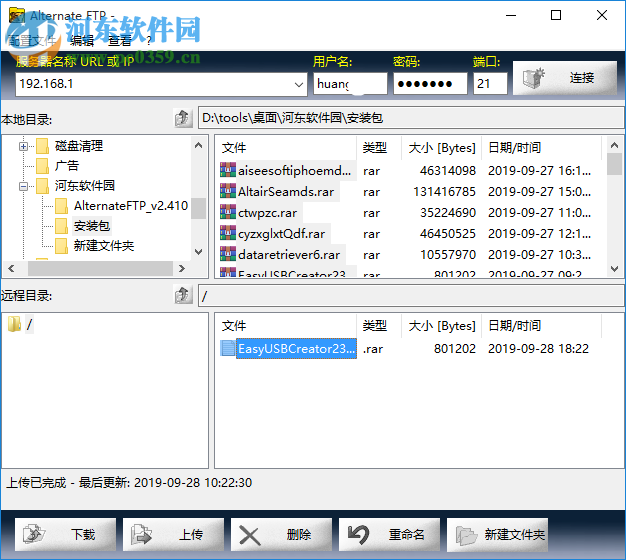
Task: Click the Upload (上传) button
Action: 173,534
